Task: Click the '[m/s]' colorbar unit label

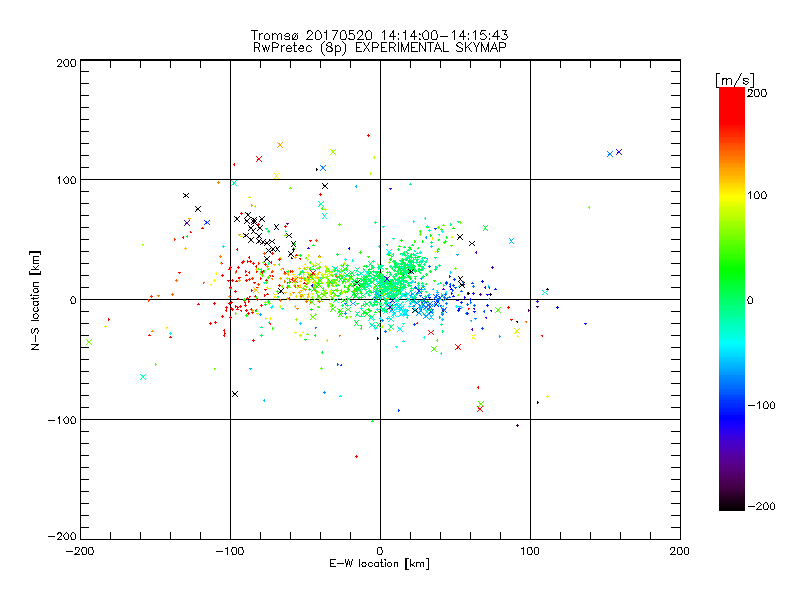Action: (x=734, y=80)
